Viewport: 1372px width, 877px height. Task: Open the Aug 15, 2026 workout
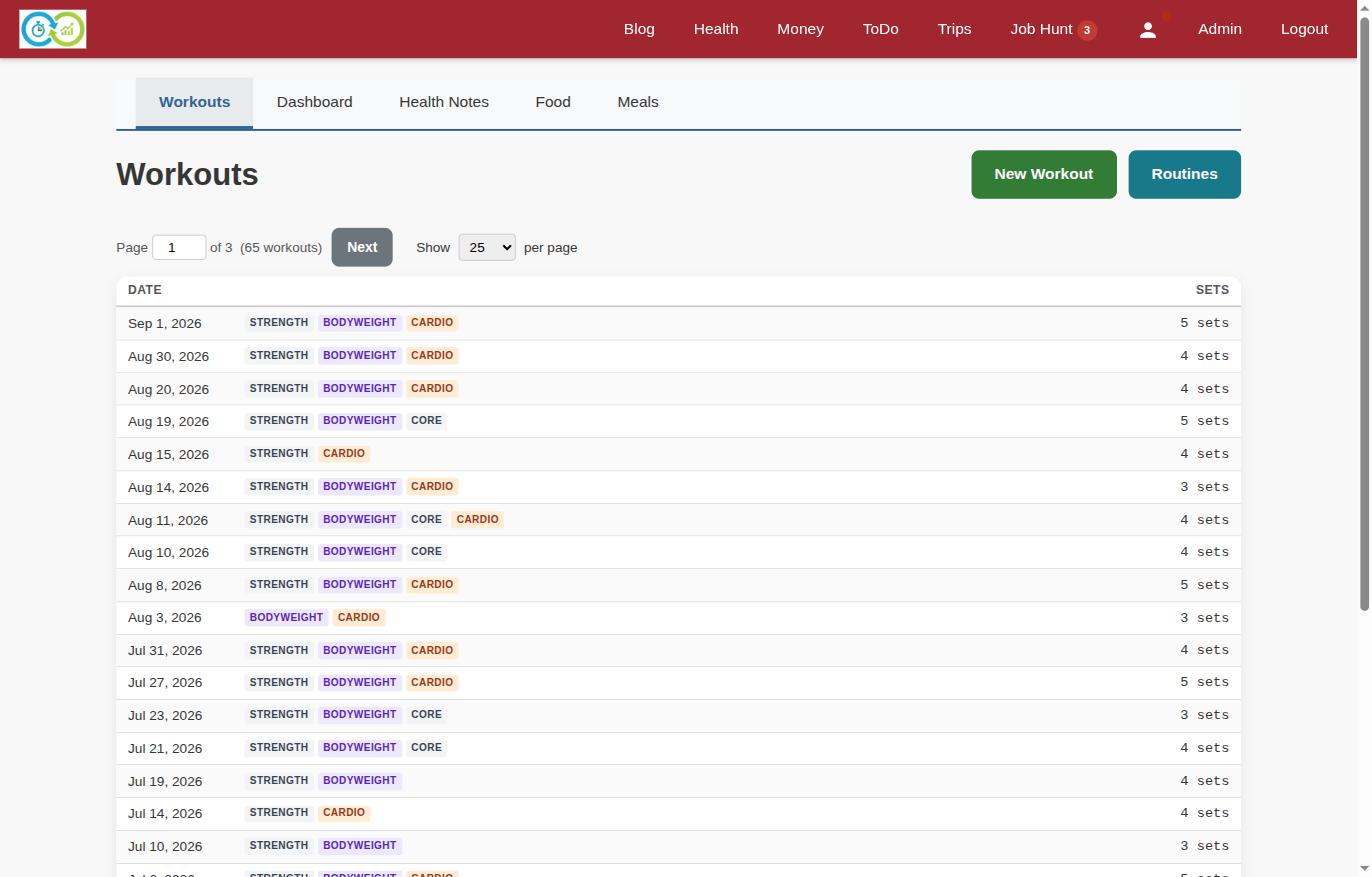[678, 454]
